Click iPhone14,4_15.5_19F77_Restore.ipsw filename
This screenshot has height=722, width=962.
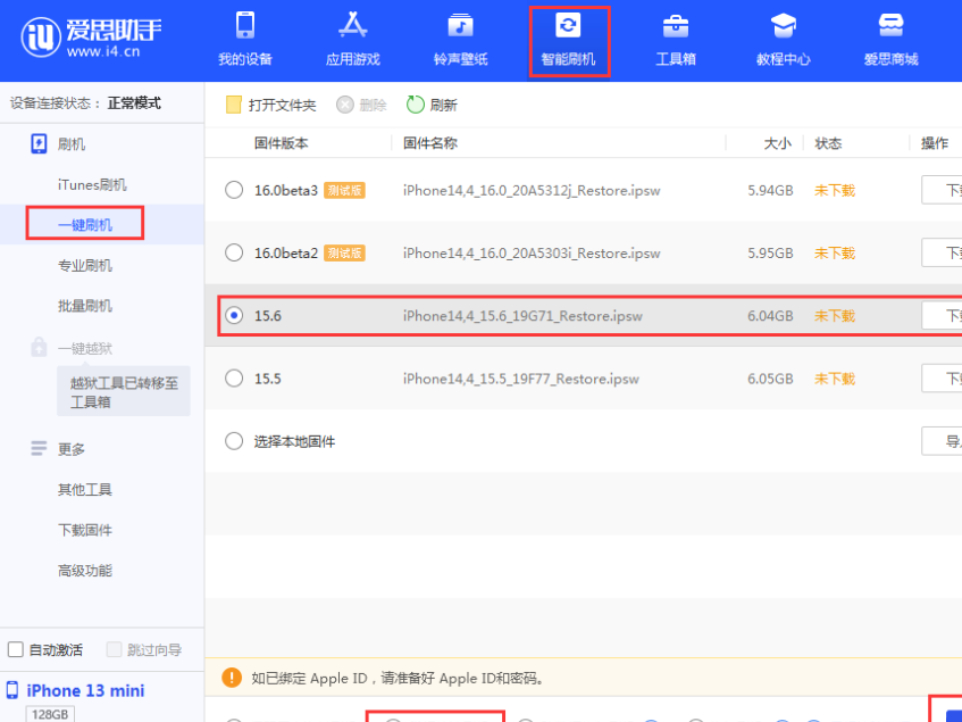coord(521,378)
